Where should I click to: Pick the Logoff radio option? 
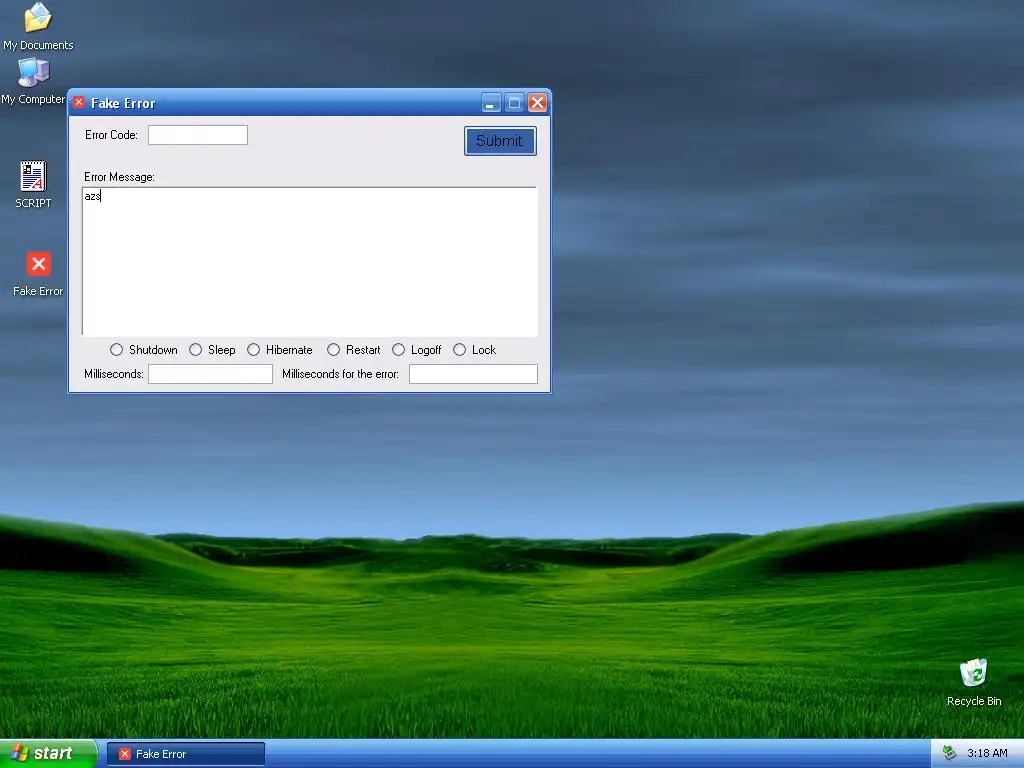point(398,350)
